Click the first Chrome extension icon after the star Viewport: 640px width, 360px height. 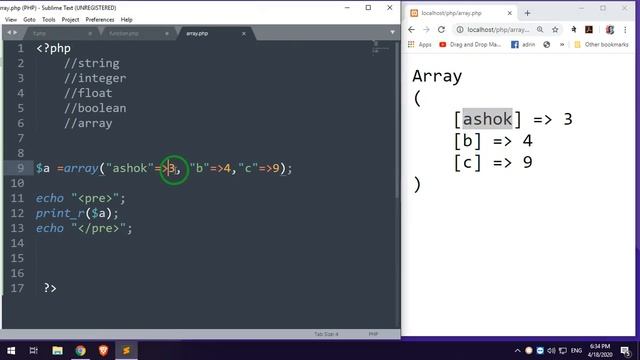[x=574, y=29]
